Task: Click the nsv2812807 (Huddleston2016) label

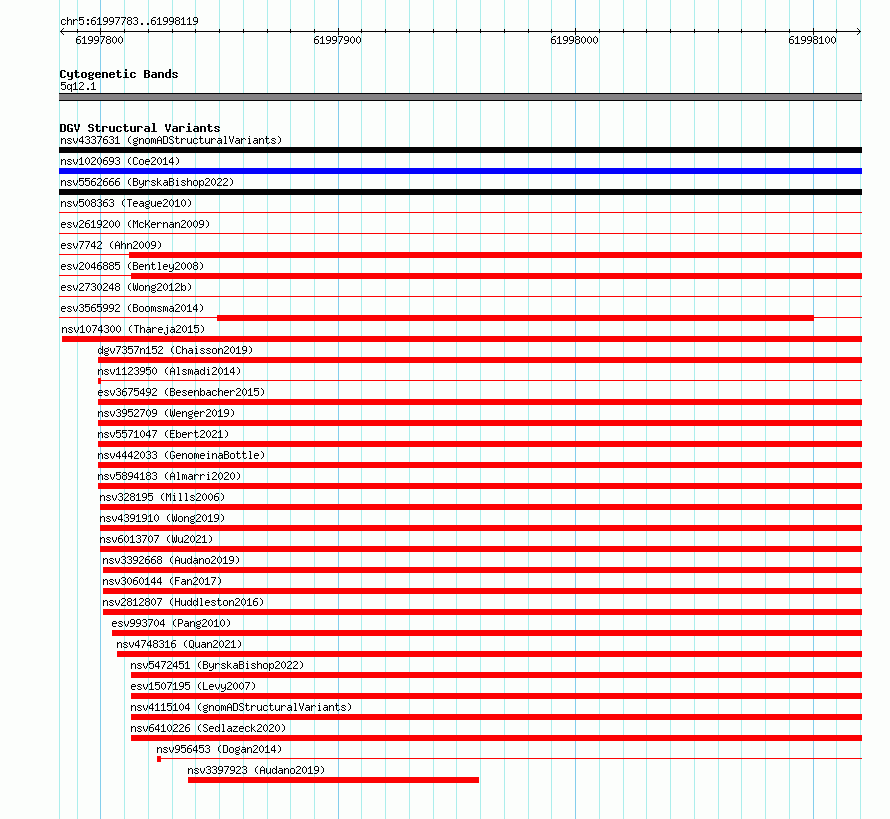Action: (x=183, y=602)
